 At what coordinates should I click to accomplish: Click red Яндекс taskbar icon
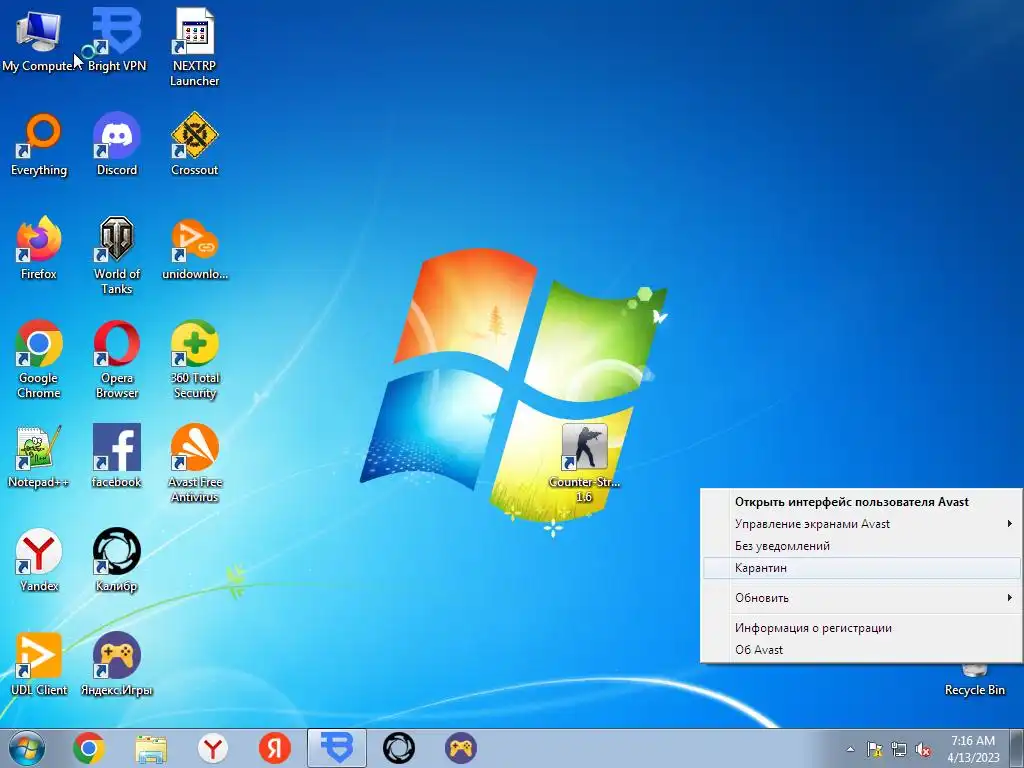[x=275, y=748]
